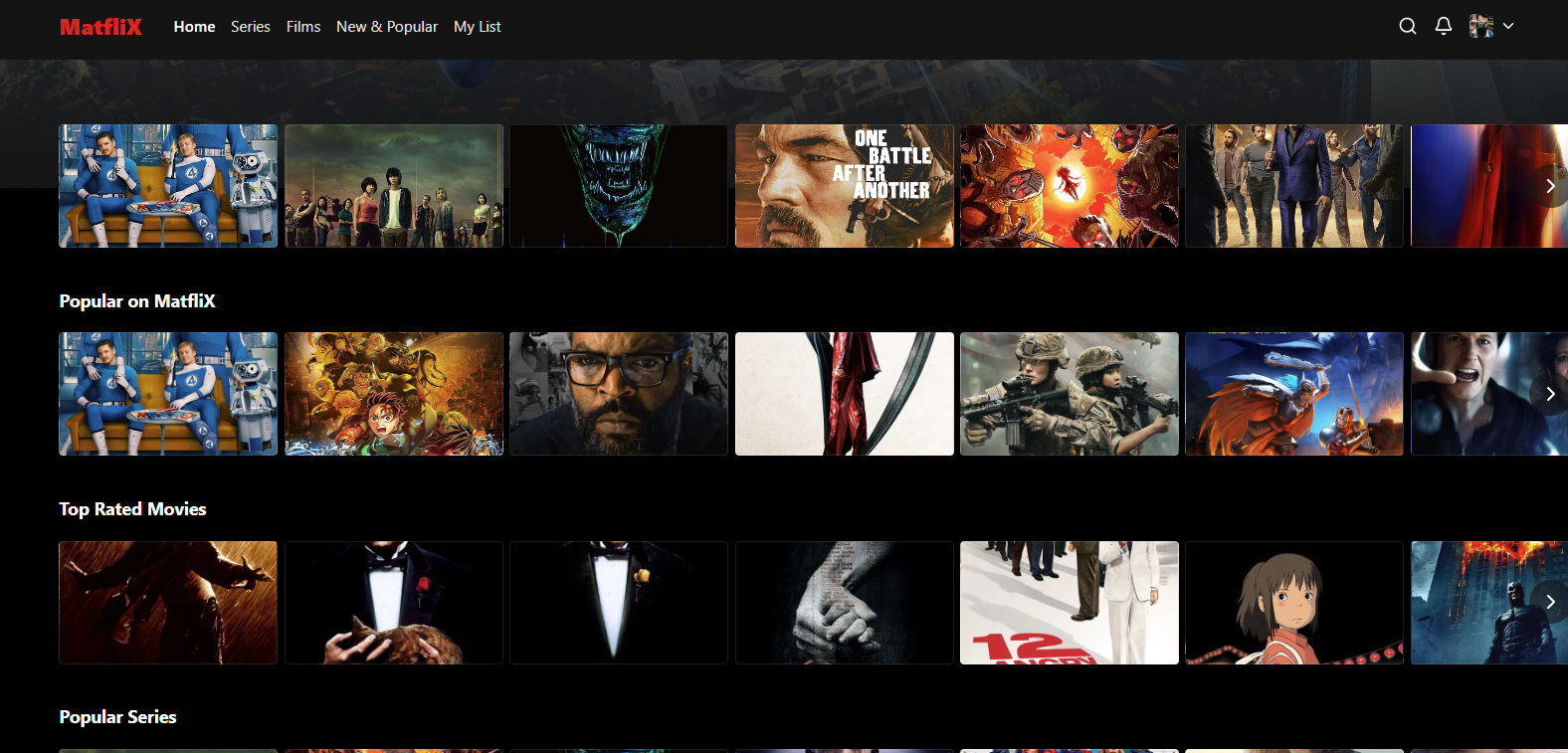Image resolution: width=1568 pixels, height=753 pixels.
Task: Click the MatfliX logo
Action: [x=100, y=27]
